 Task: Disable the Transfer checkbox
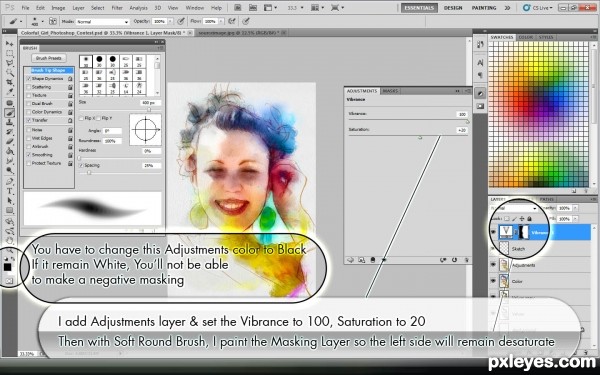(x=28, y=120)
